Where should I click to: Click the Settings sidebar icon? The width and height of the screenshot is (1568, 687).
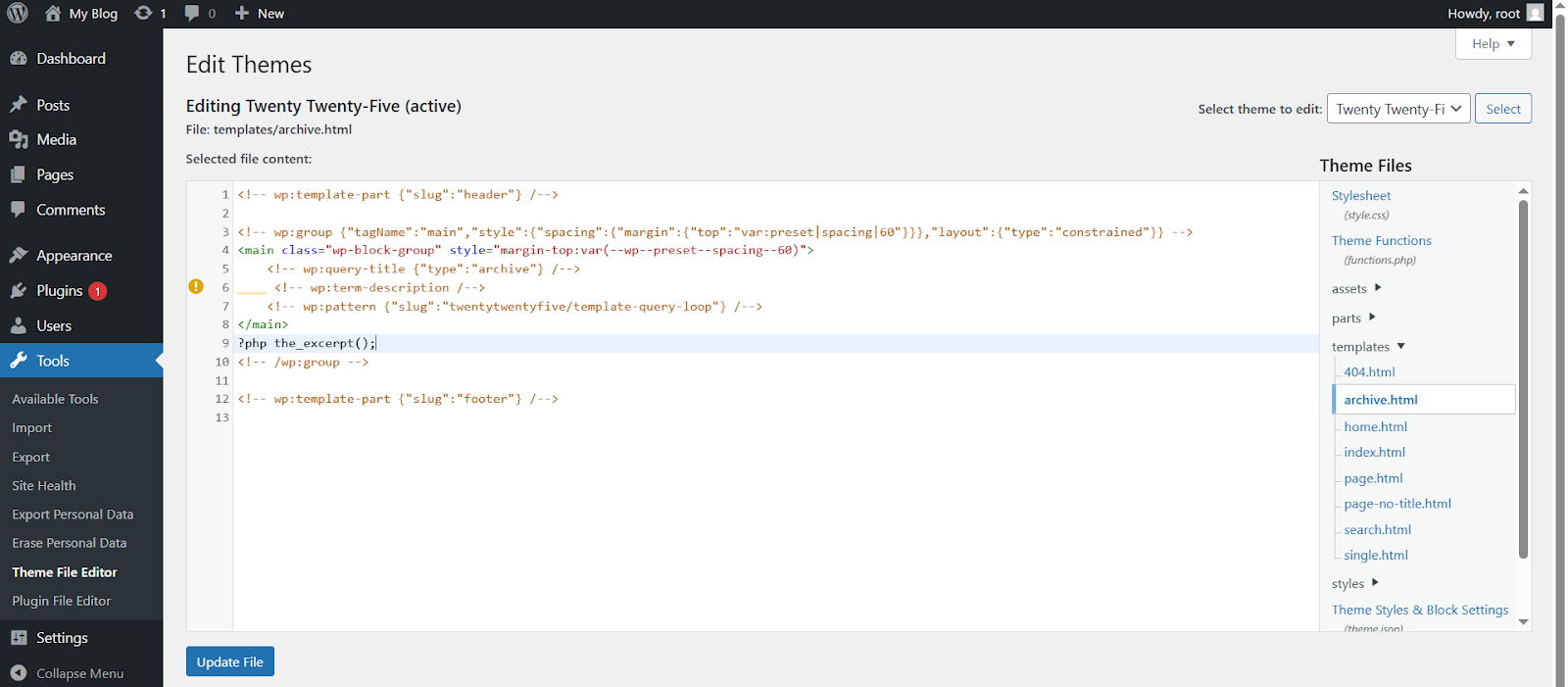19,638
